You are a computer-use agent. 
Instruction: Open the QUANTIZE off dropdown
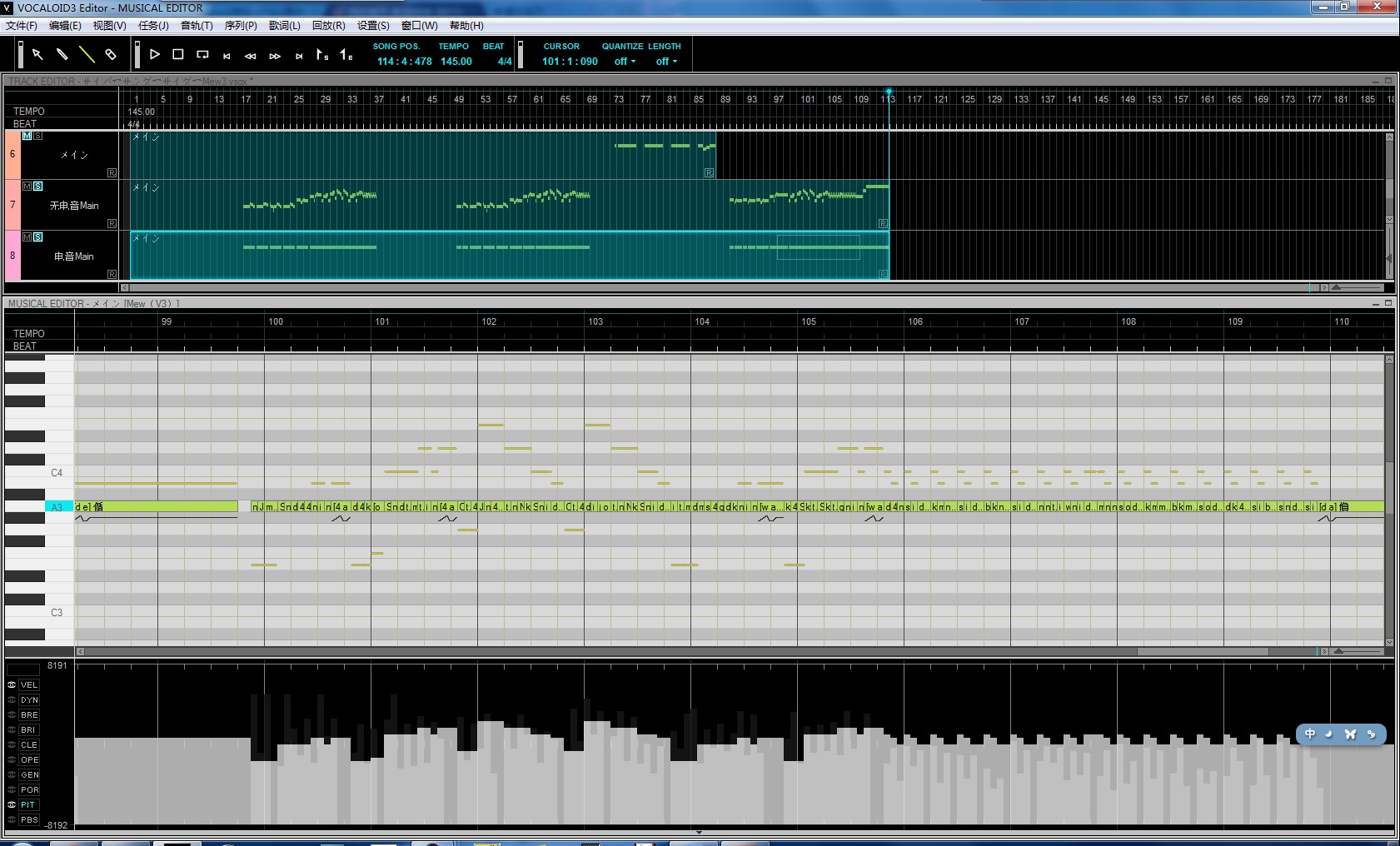click(x=625, y=62)
